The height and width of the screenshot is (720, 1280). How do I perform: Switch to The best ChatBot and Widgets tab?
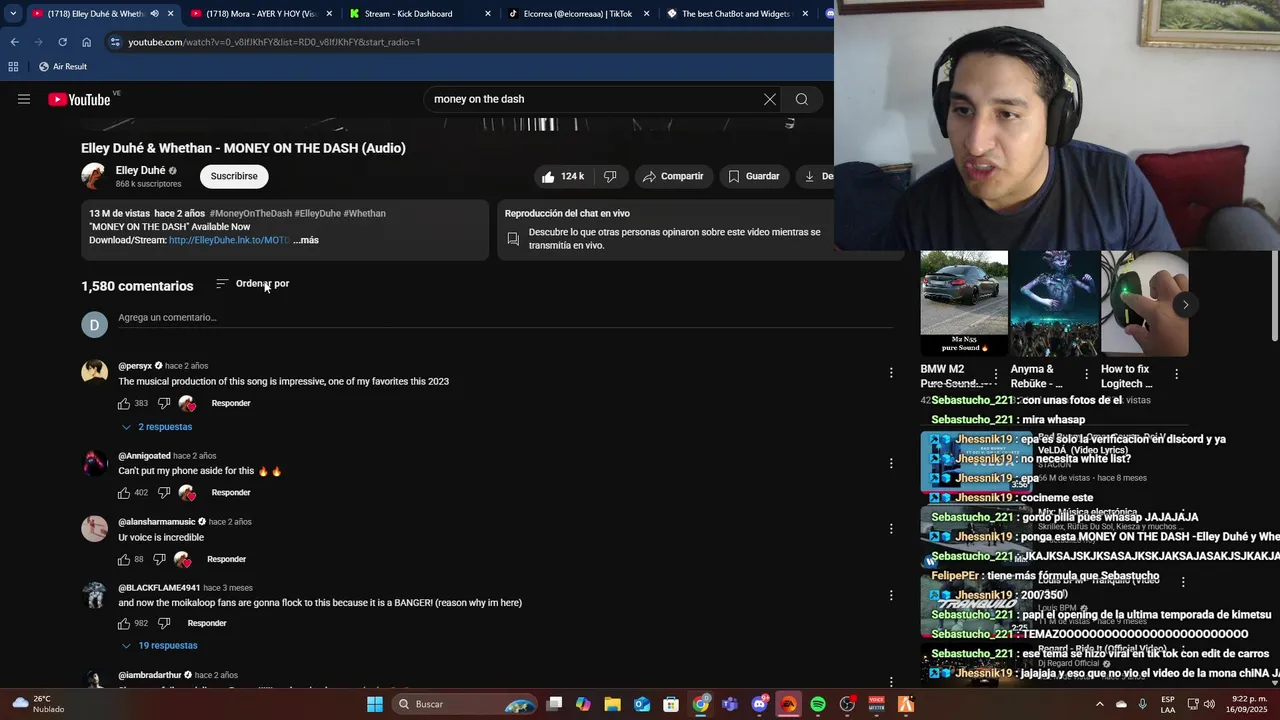pyautogui.click(x=735, y=14)
